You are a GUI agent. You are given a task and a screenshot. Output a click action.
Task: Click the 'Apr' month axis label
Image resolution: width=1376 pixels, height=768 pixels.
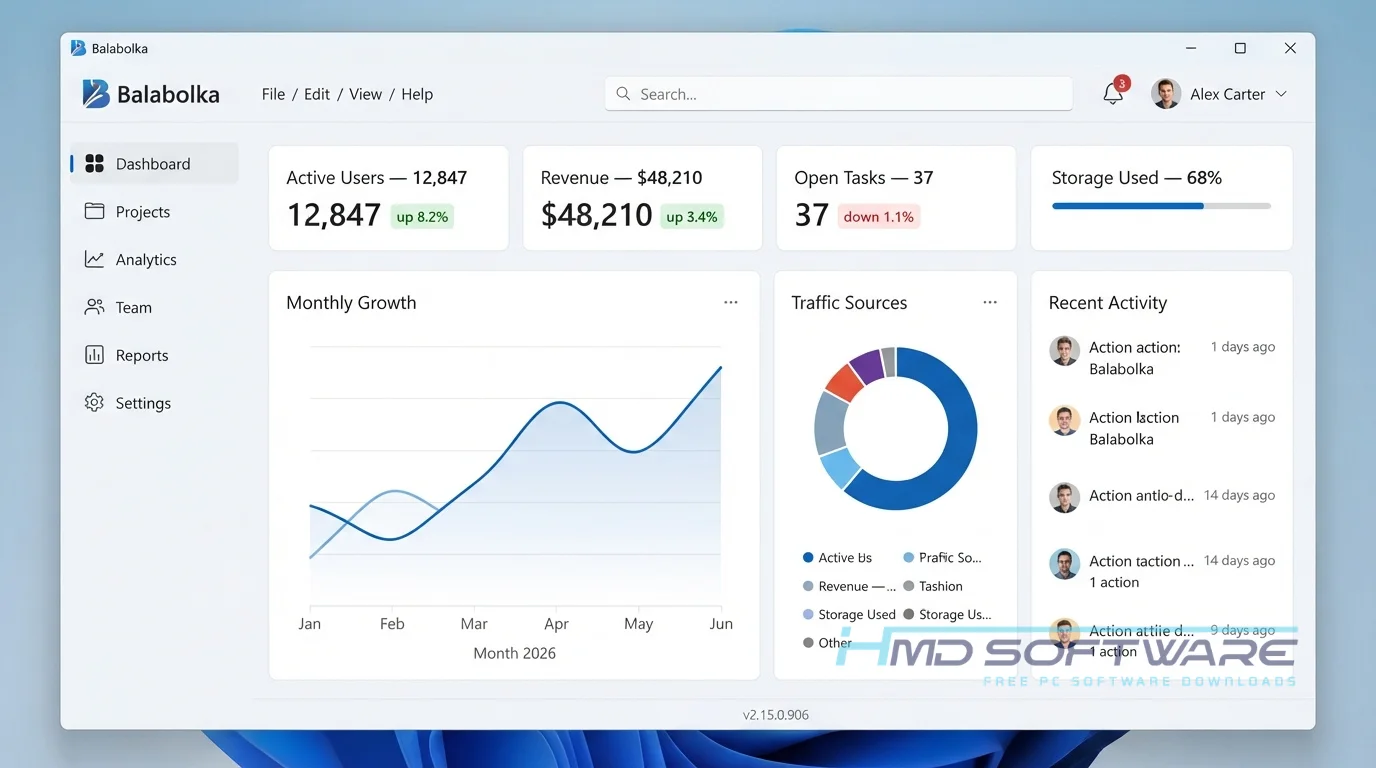click(556, 624)
